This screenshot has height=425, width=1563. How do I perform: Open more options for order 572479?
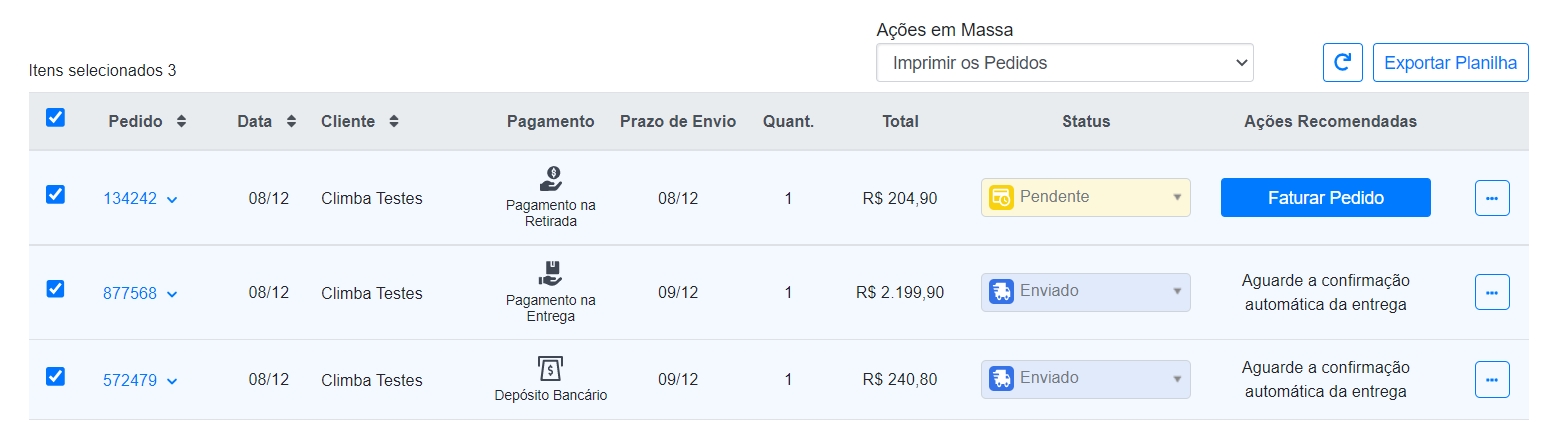click(x=1492, y=379)
